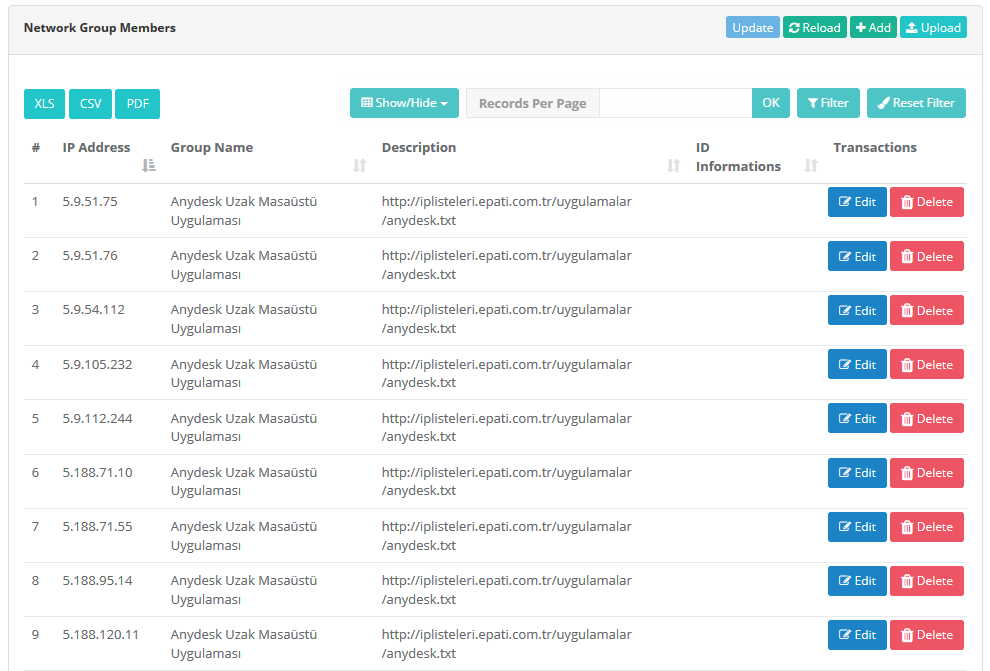Apply the Filter button

tap(828, 103)
